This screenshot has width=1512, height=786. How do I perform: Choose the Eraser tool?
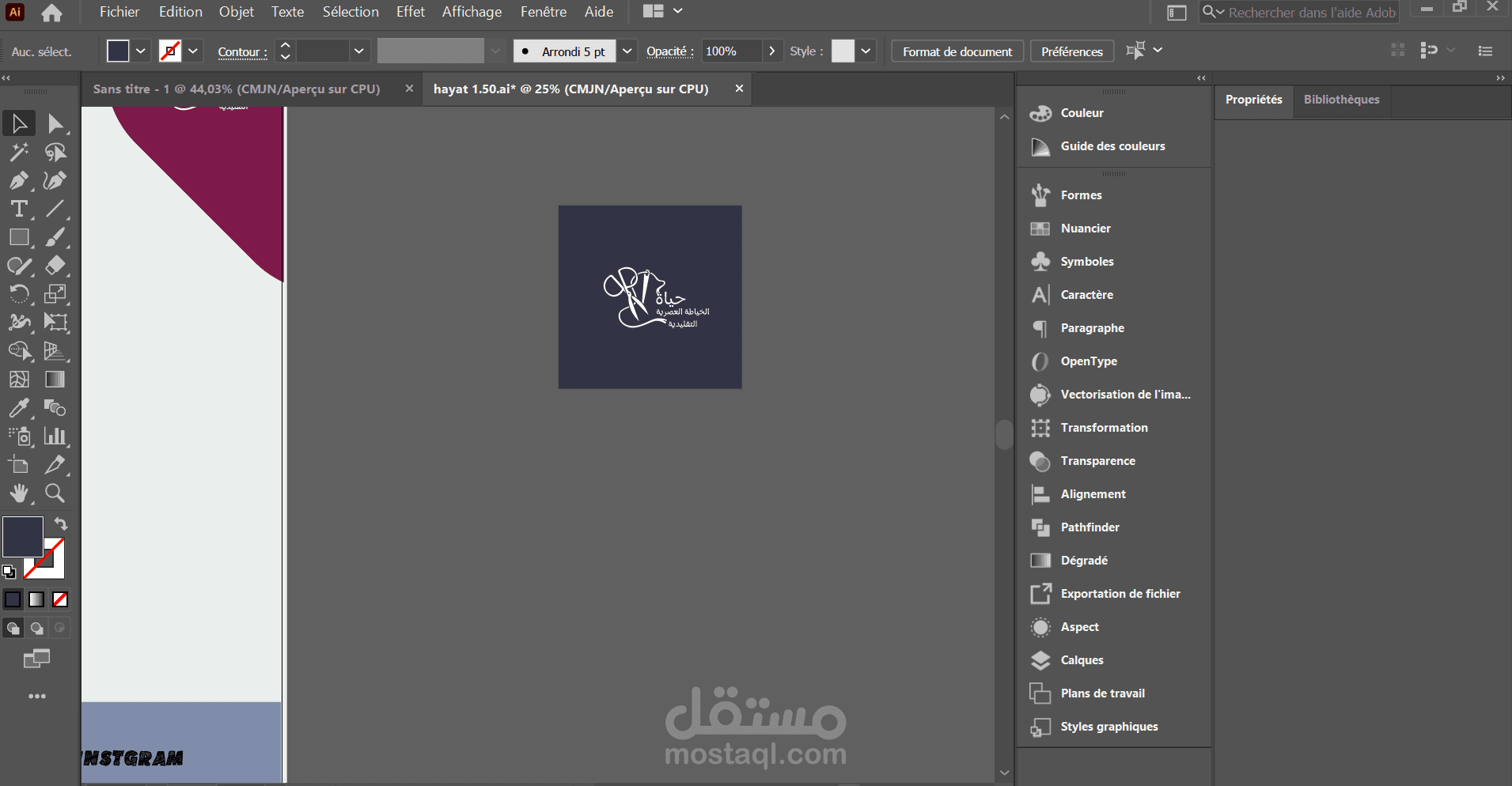[55, 266]
